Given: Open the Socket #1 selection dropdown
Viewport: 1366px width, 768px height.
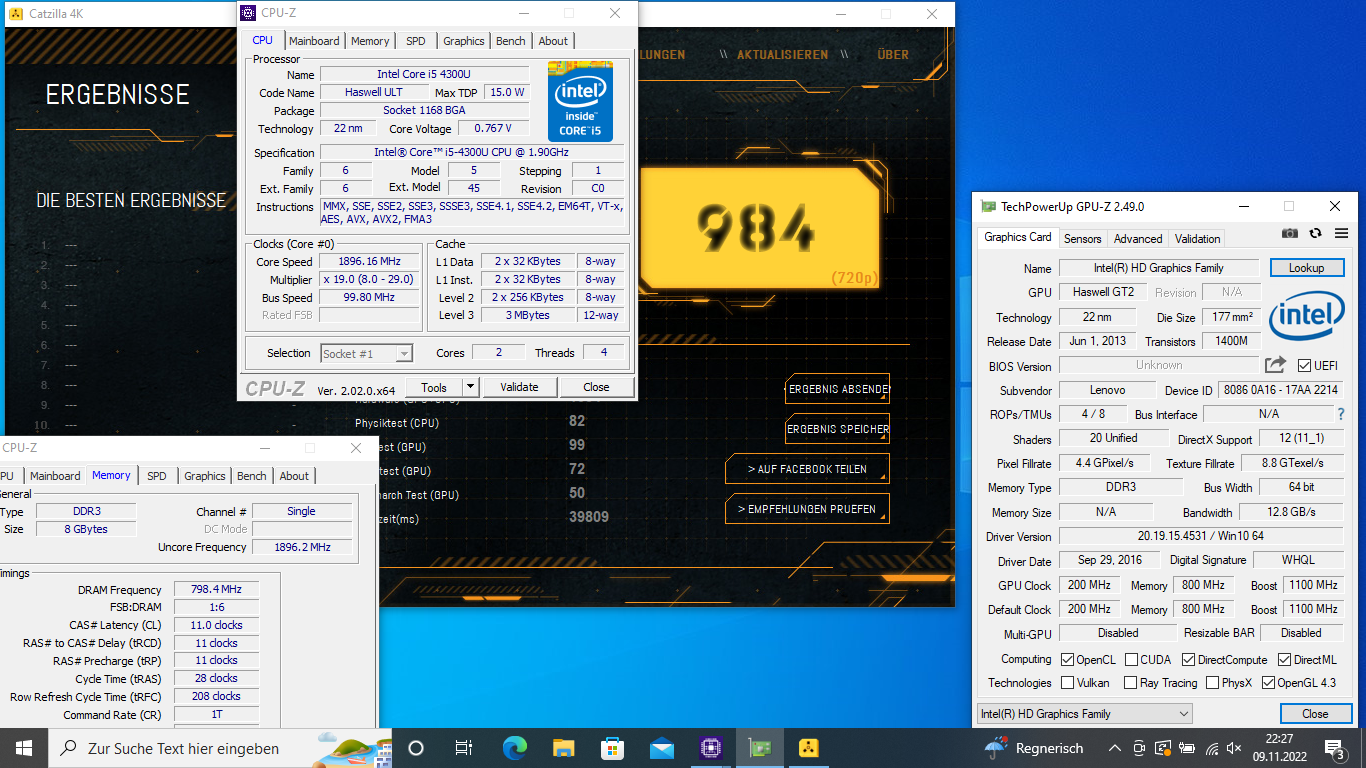Looking at the screenshot, I should [367, 353].
